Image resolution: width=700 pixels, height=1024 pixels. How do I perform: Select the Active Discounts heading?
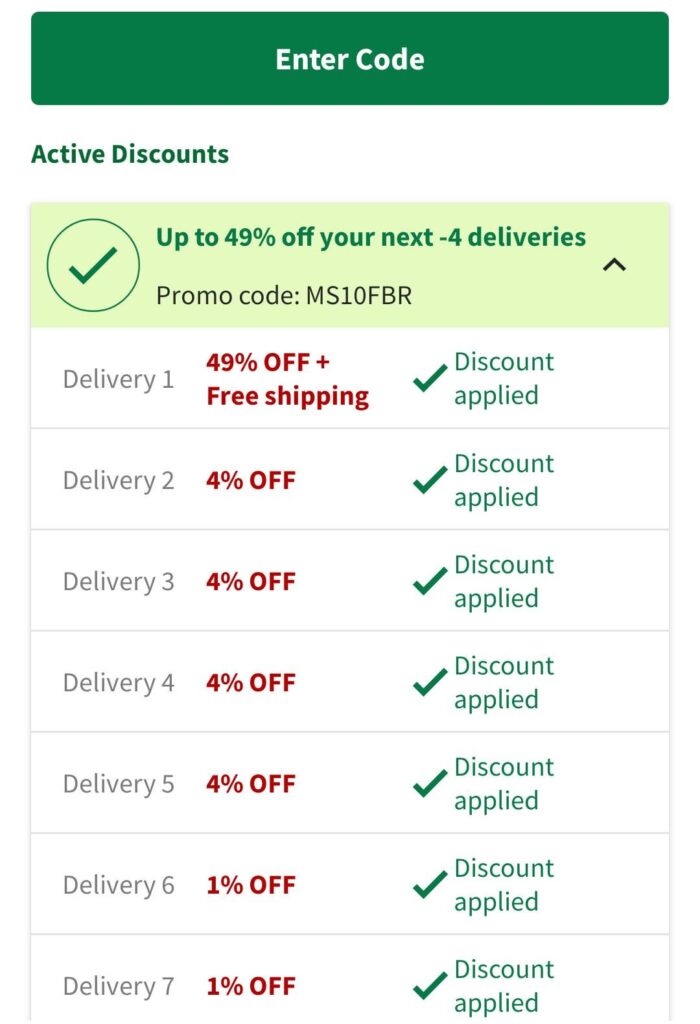pyautogui.click(x=129, y=153)
